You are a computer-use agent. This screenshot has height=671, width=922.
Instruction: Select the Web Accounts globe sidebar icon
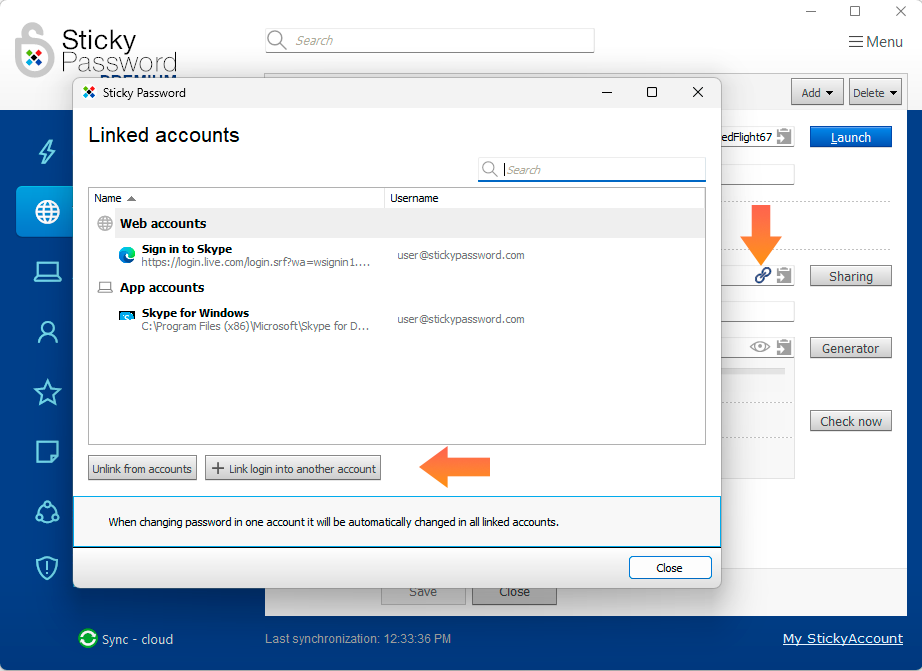tap(47, 212)
